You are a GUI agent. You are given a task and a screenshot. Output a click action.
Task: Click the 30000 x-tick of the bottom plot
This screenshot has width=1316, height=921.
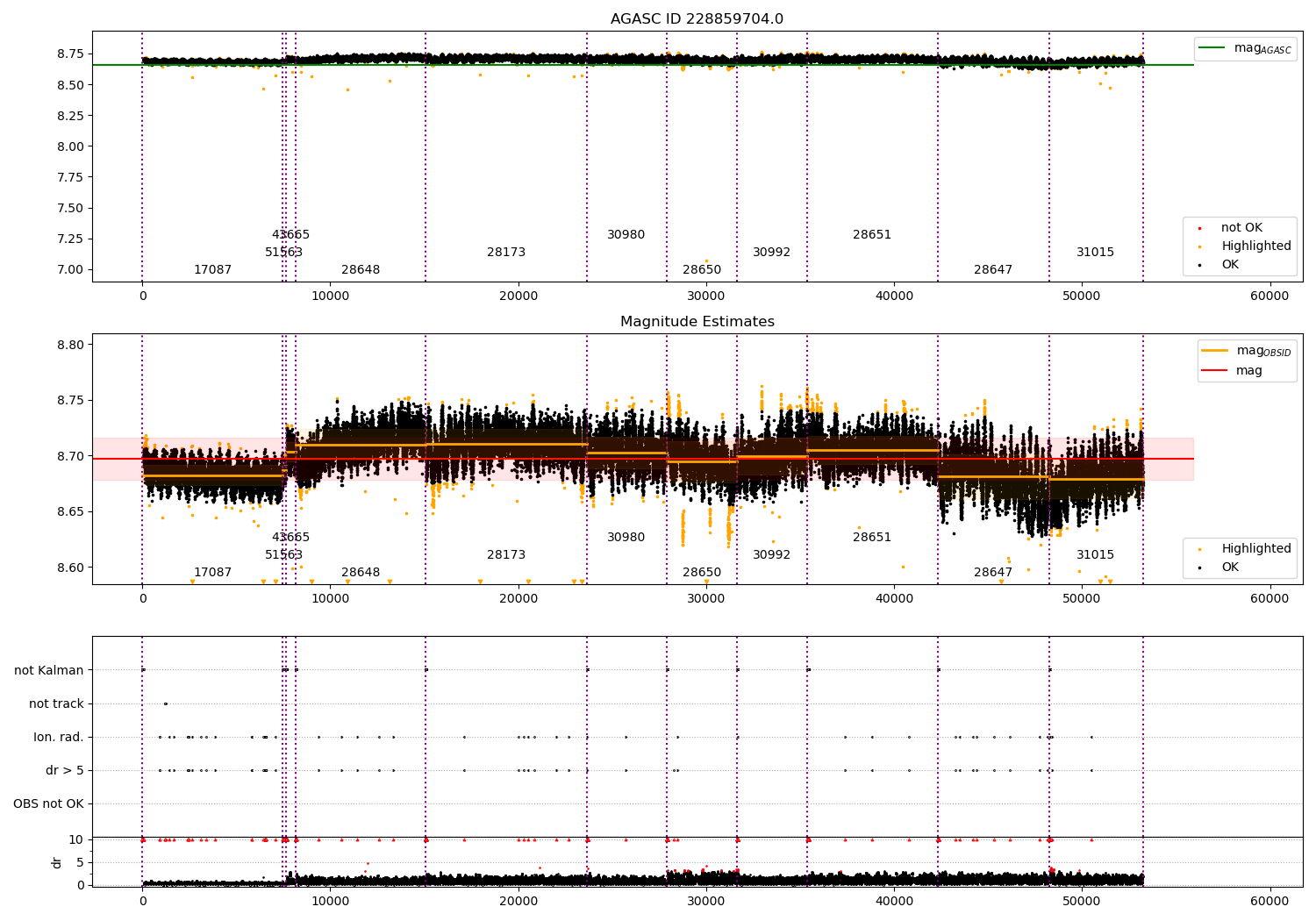tap(706, 901)
